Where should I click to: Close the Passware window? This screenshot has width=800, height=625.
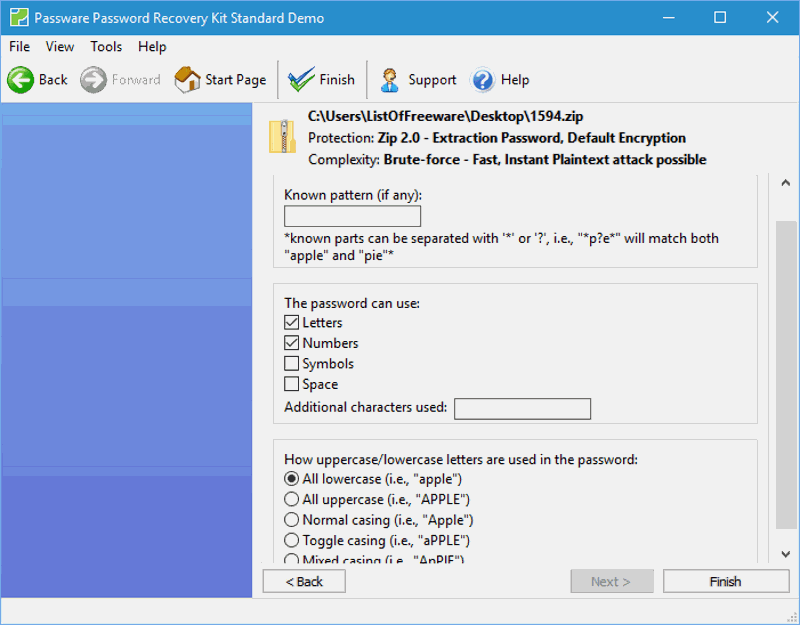point(772,17)
